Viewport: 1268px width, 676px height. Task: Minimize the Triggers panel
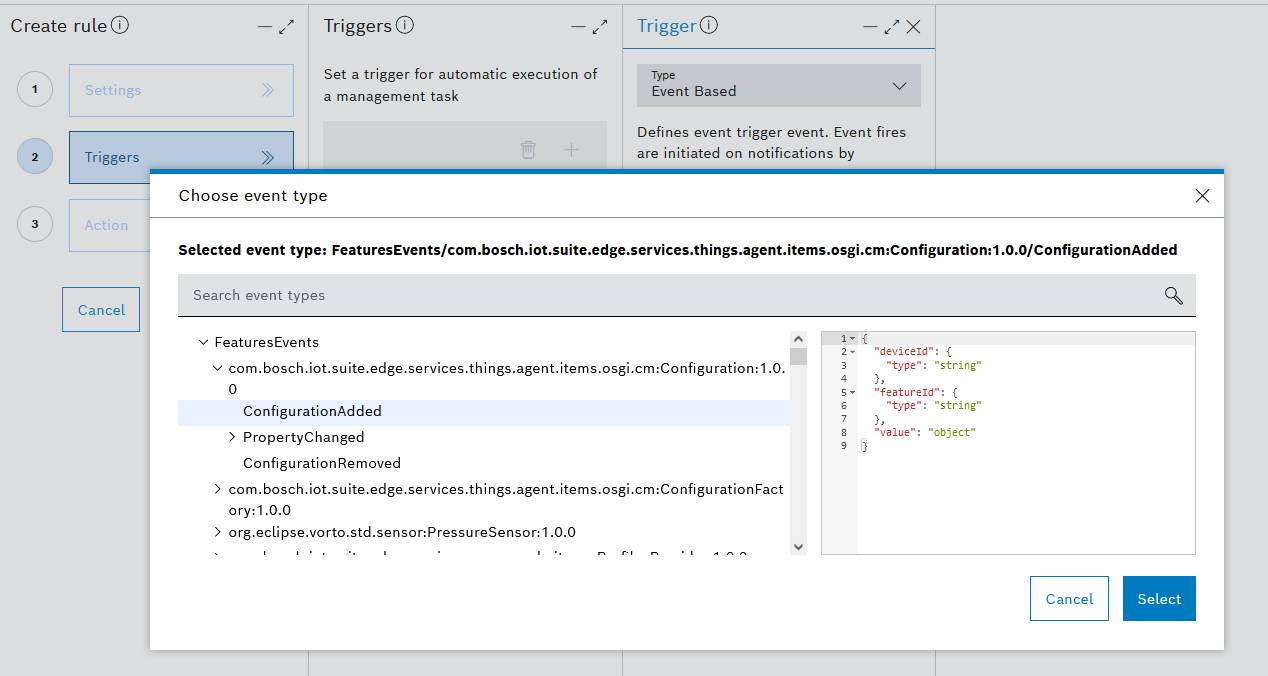point(578,28)
